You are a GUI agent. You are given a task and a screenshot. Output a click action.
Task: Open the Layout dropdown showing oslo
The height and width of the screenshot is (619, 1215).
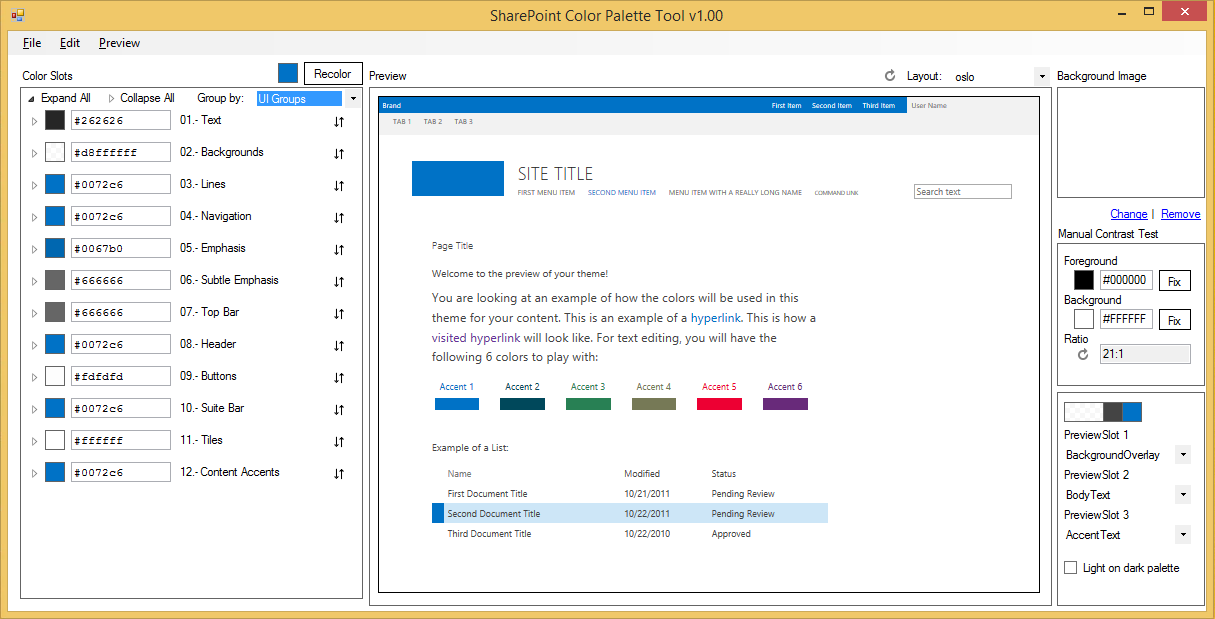1041,76
